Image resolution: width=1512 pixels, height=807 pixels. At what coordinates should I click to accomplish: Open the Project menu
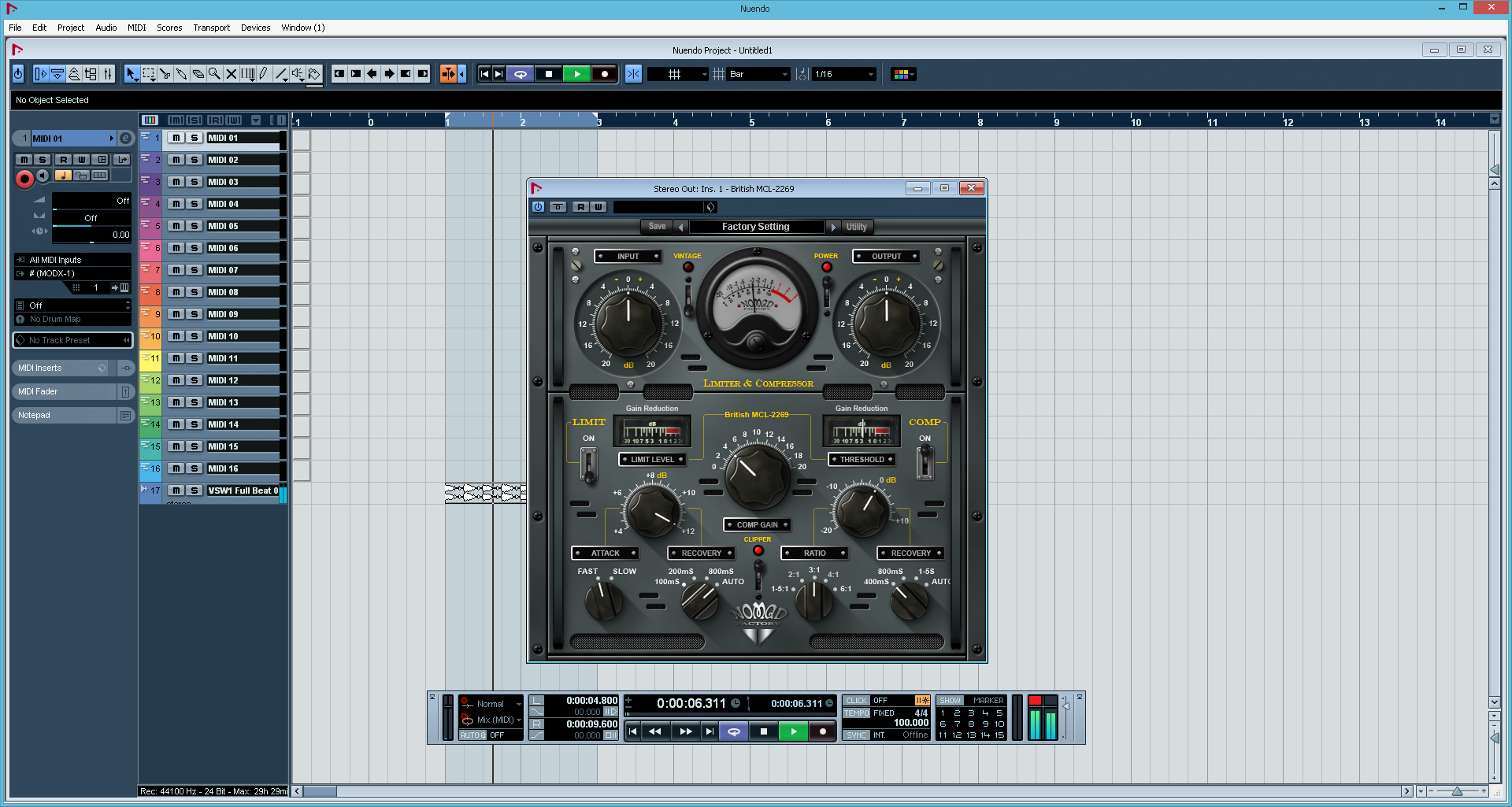pyautogui.click(x=71, y=28)
